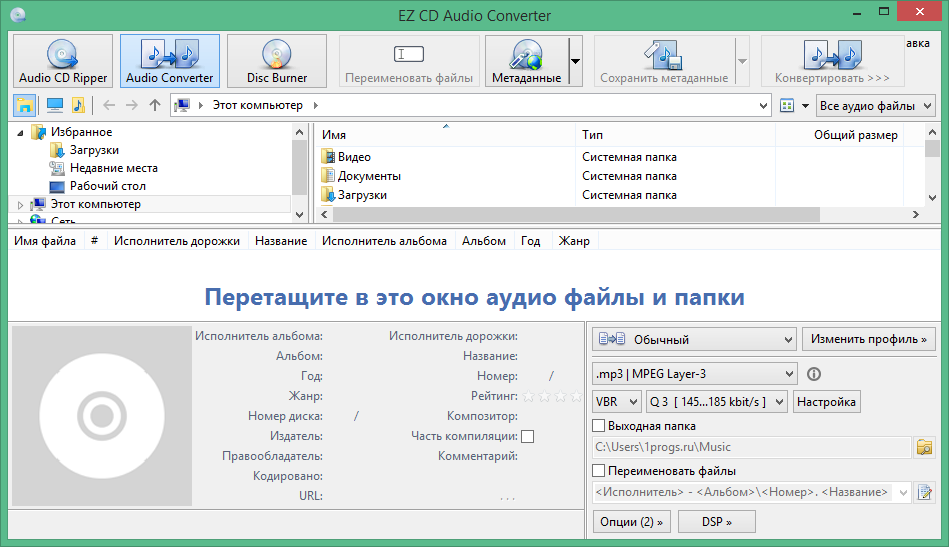Click the computer icon in navigation bar

tap(55, 105)
